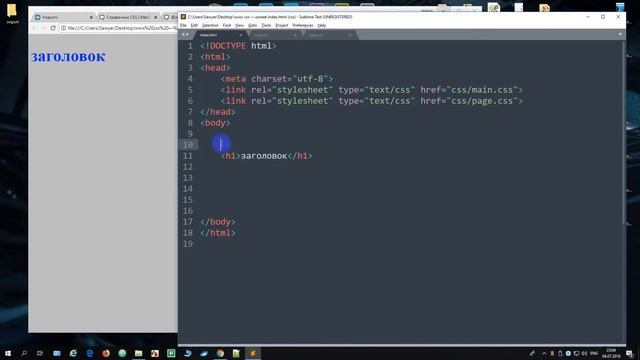Open Microsoft Edge from the taskbar
The height and width of the screenshot is (360, 640).
pos(89,353)
